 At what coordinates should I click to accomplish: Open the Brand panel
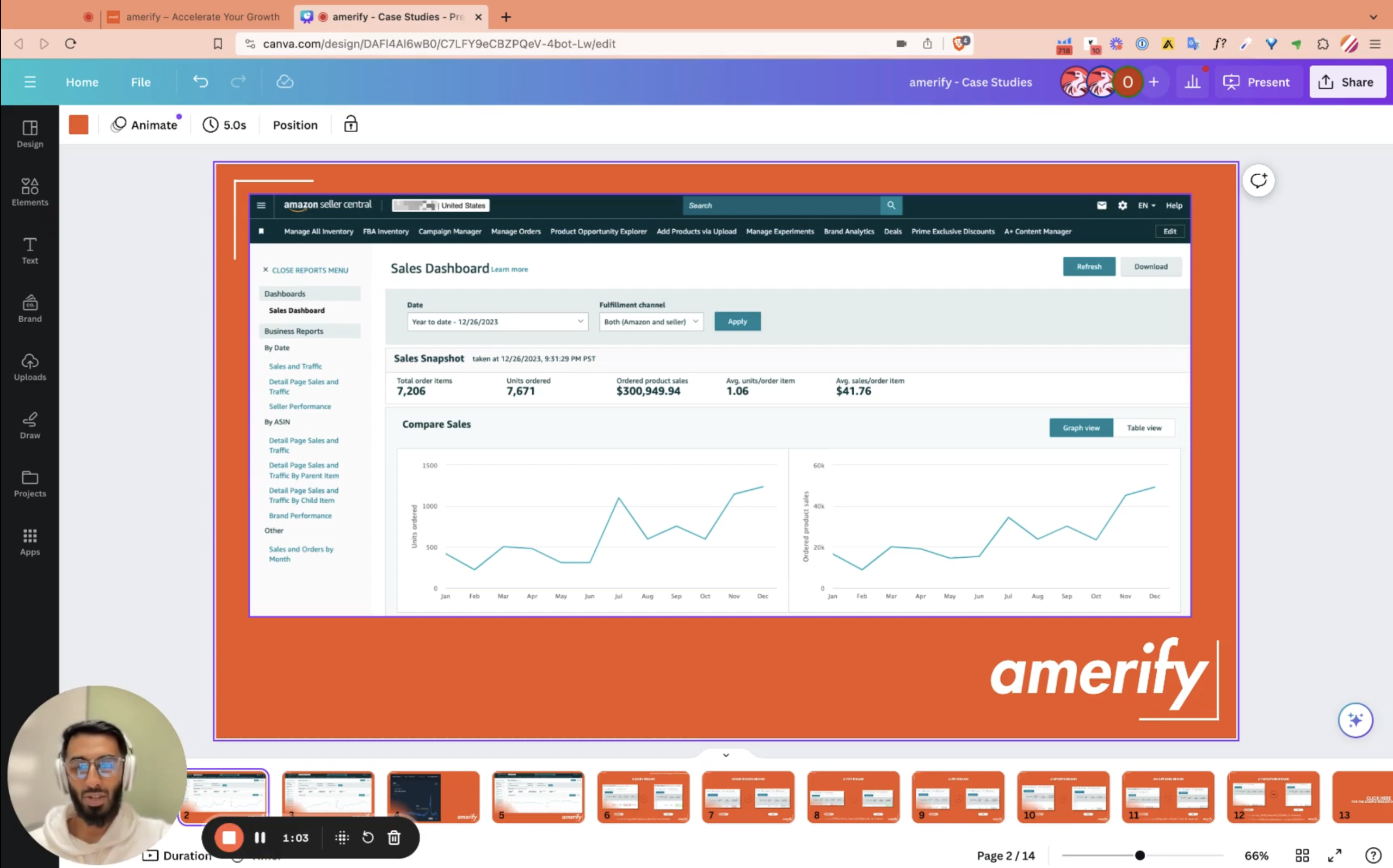click(x=30, y=308)
